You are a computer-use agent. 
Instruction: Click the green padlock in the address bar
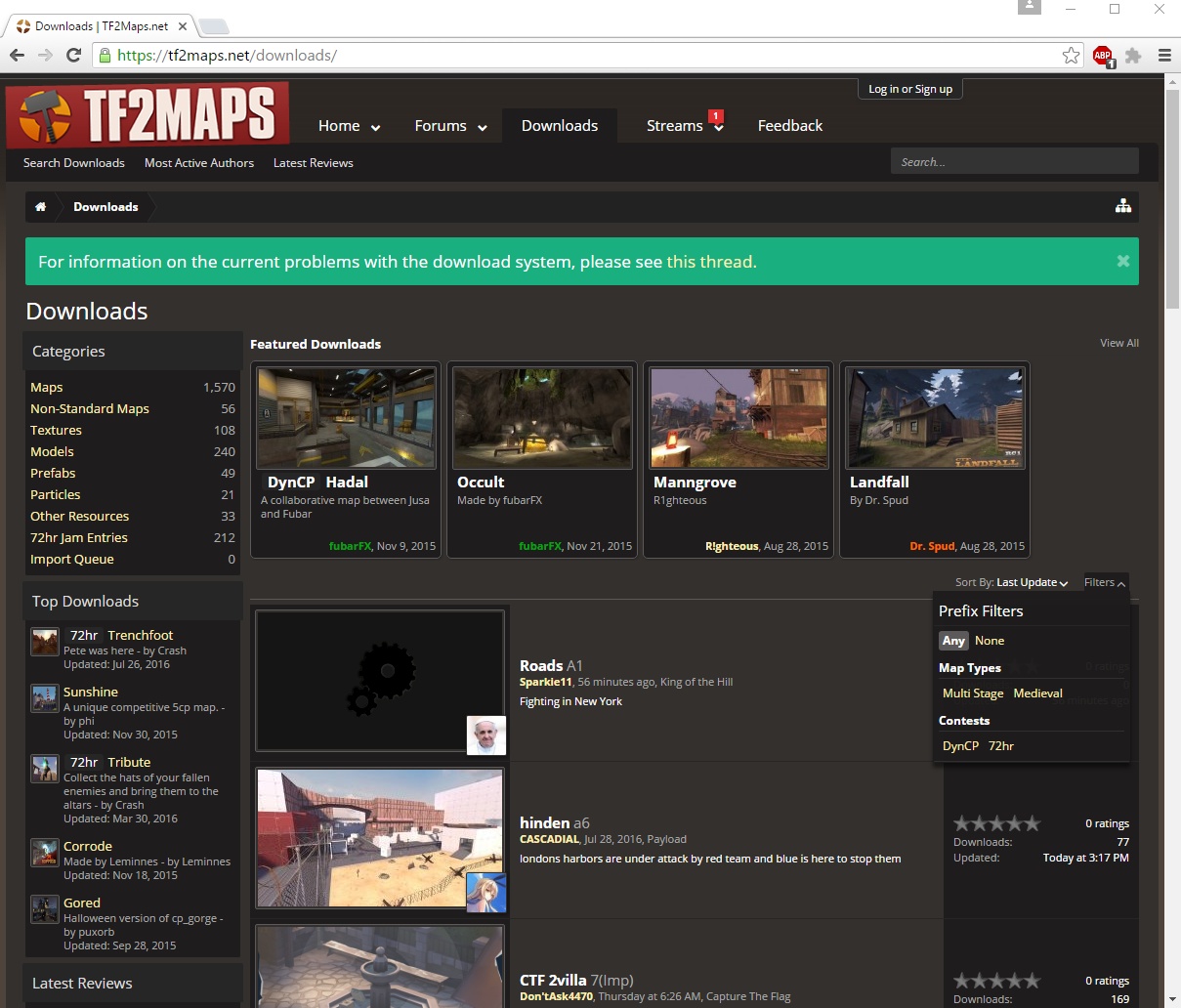[105, 56]
